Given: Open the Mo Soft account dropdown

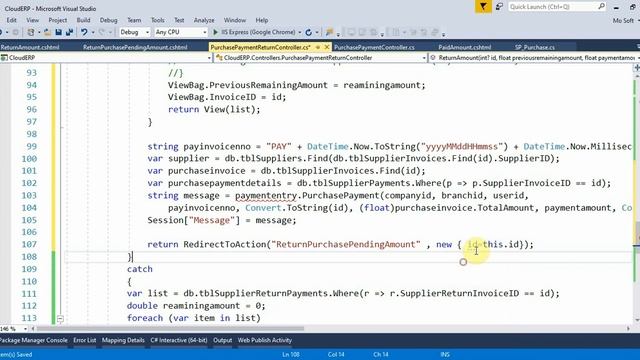Looking at the screenshot, I should [626, 20].
